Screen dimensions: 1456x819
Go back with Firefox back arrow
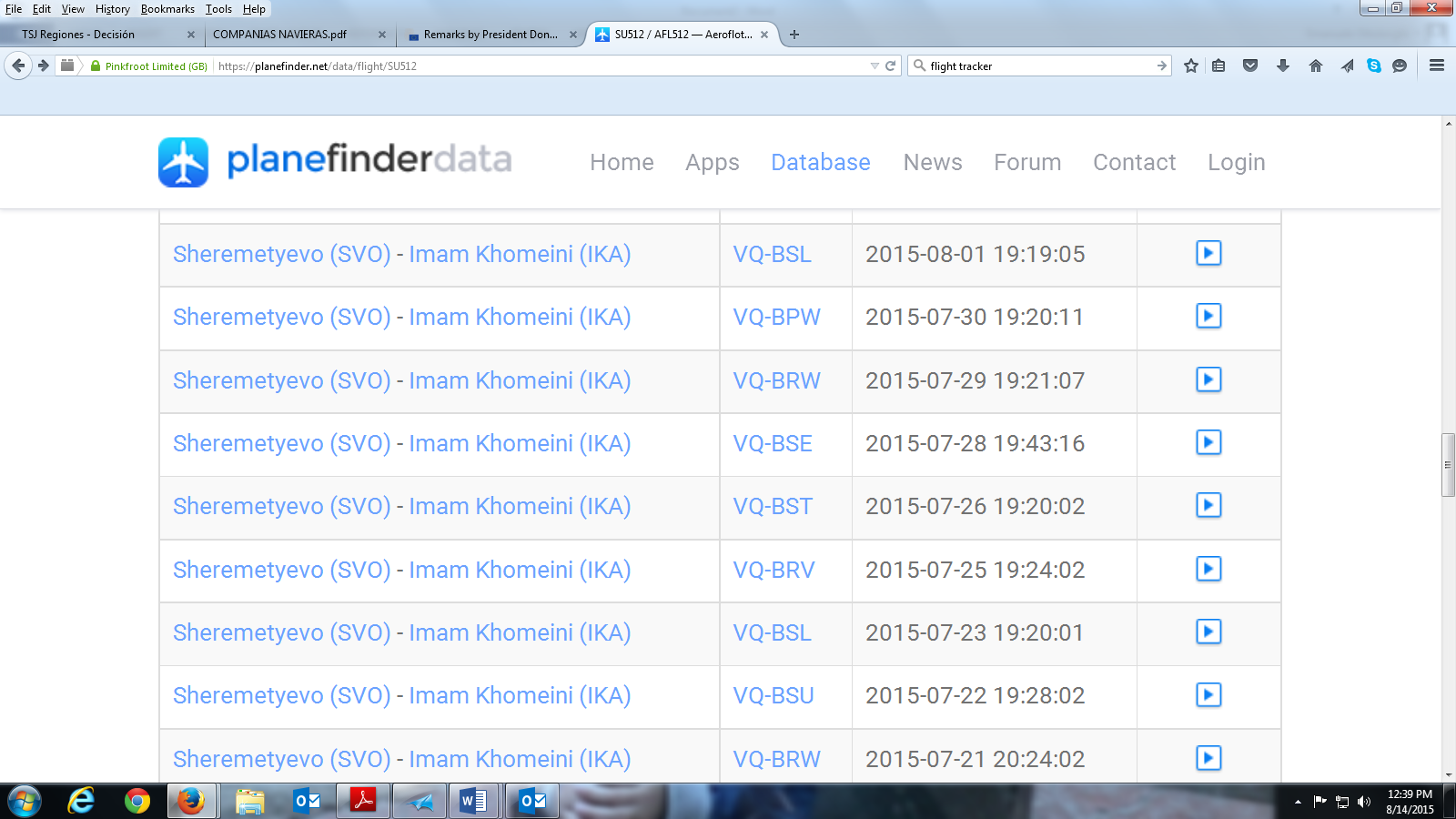pyautogui.click(x=18, y=66)
